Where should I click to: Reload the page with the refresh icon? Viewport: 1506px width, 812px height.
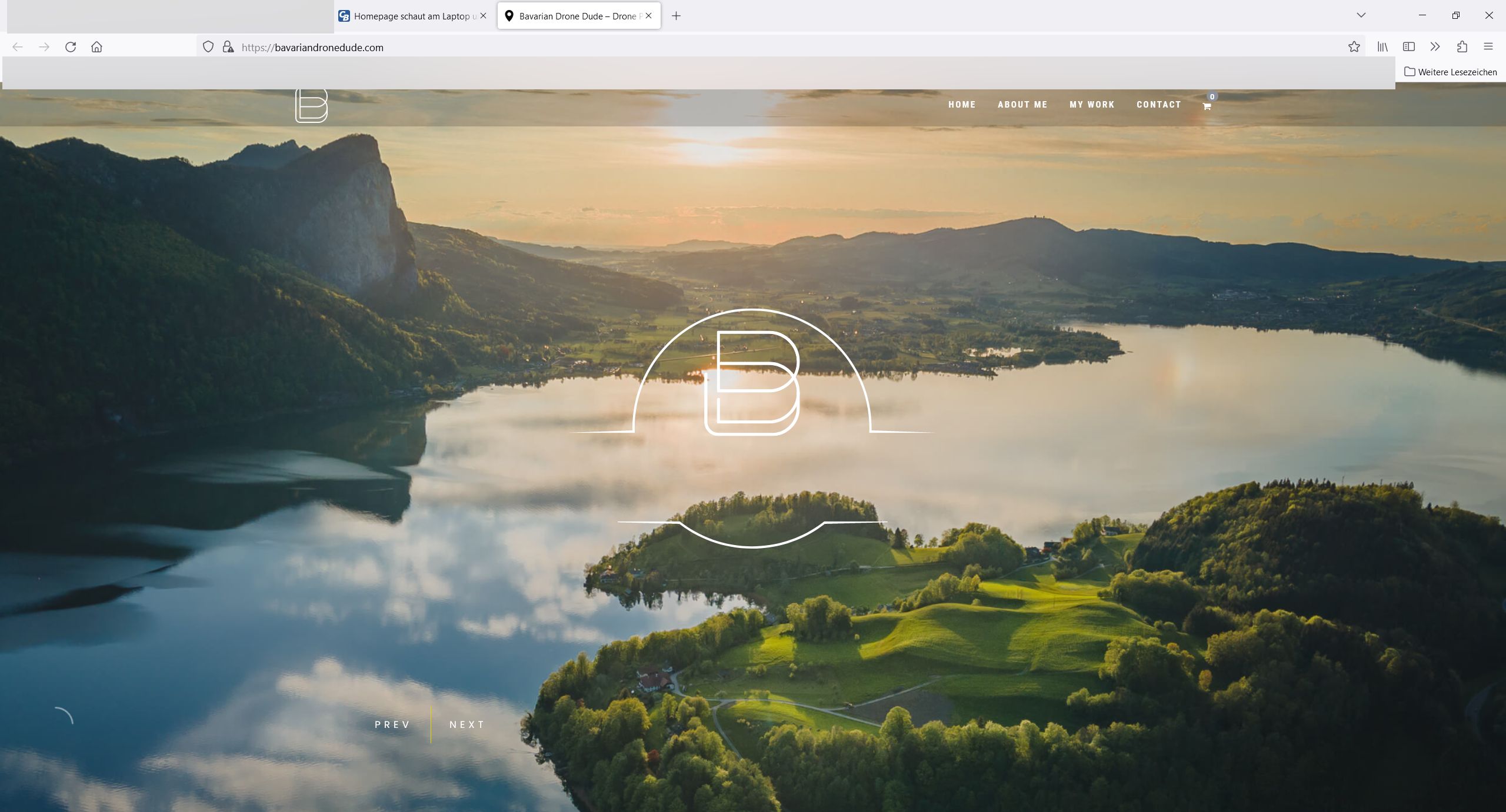click(71, 47)
